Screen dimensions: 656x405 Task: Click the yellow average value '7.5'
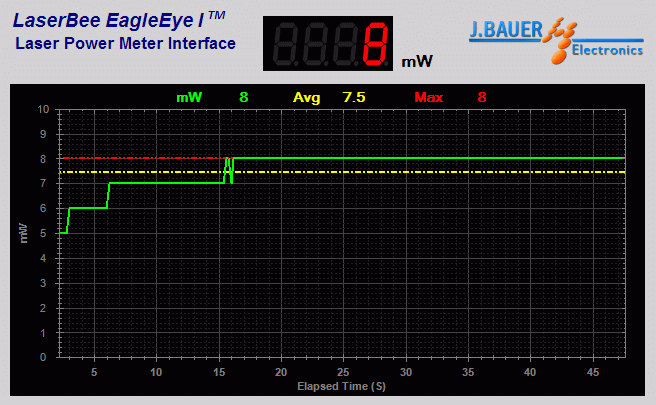point(354,97)
